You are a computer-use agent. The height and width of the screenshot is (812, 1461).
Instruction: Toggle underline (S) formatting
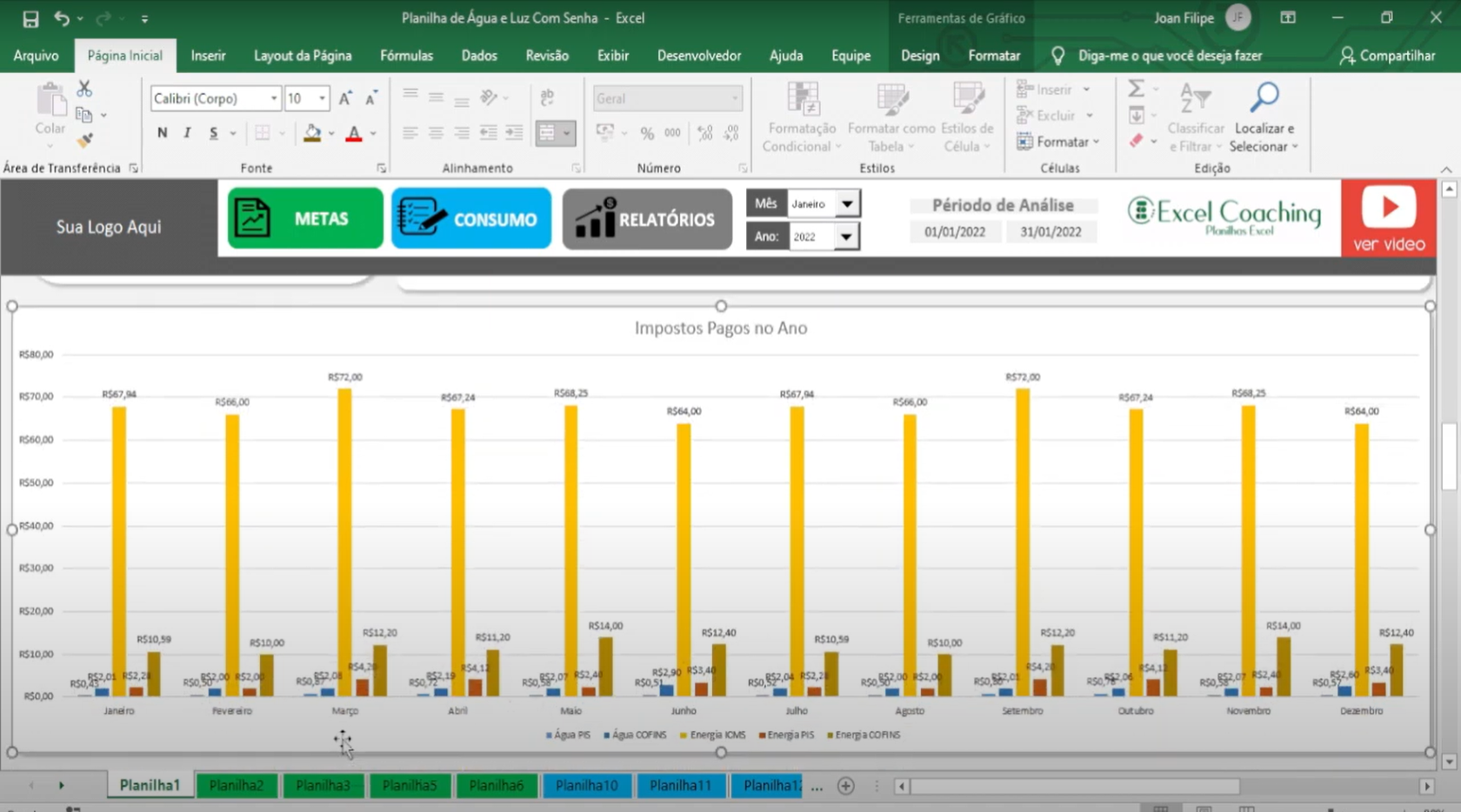tap(214, 133)
